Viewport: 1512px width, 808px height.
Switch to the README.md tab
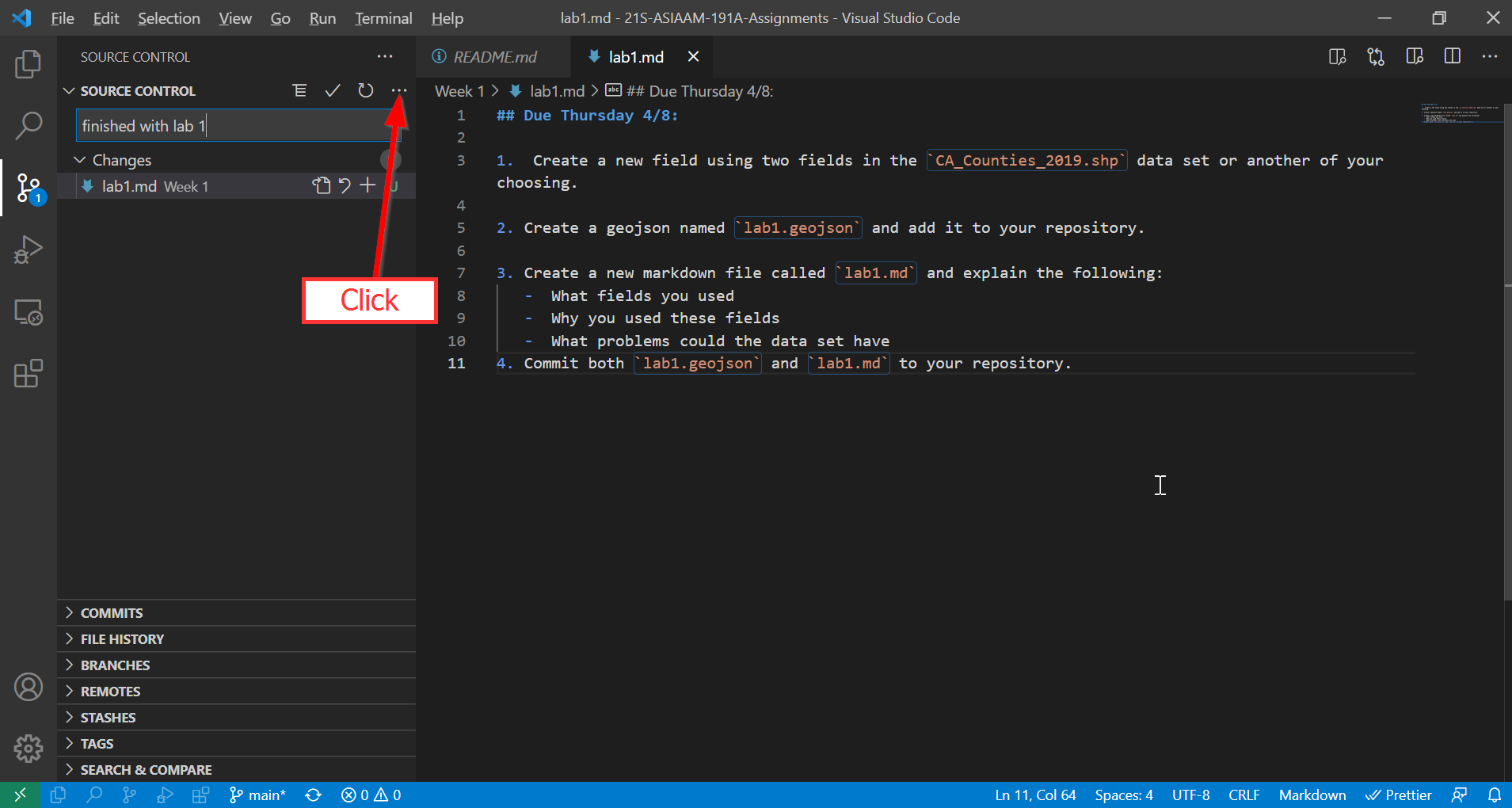(494, 57)
